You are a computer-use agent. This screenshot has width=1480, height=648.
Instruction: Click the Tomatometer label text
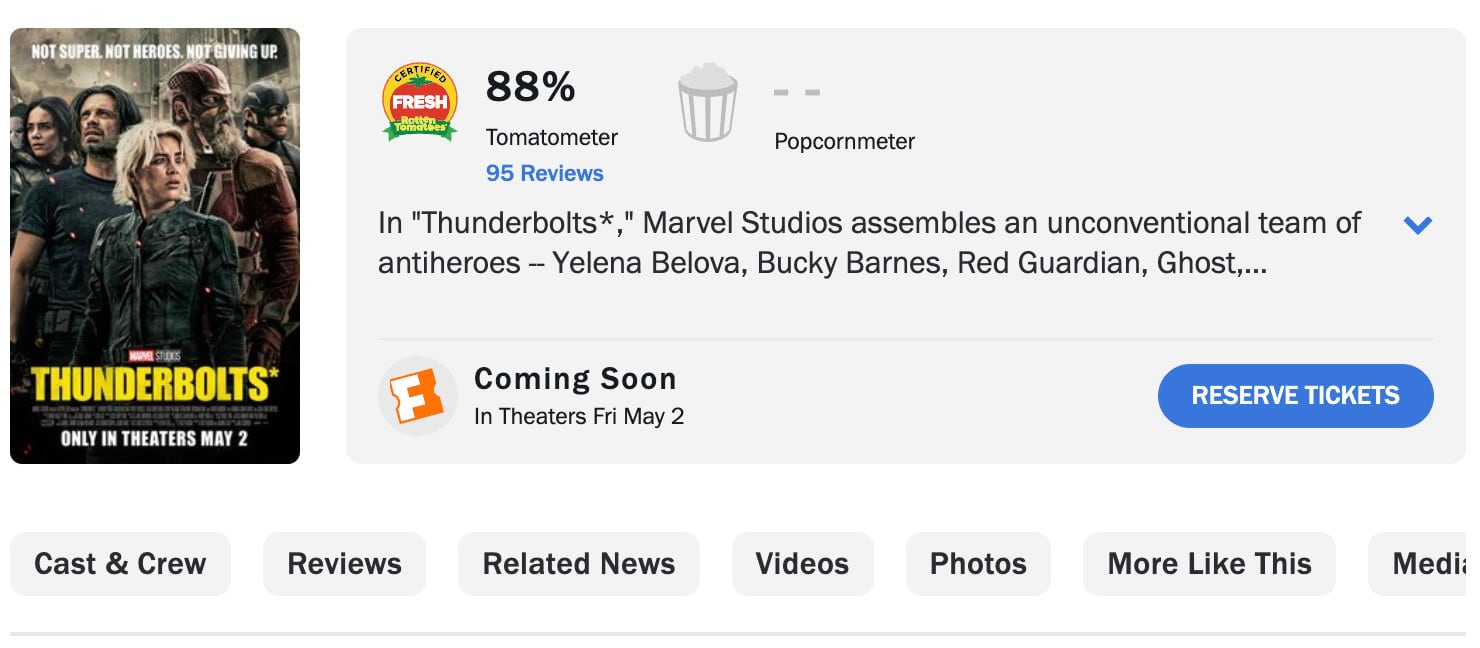[552, 138]
